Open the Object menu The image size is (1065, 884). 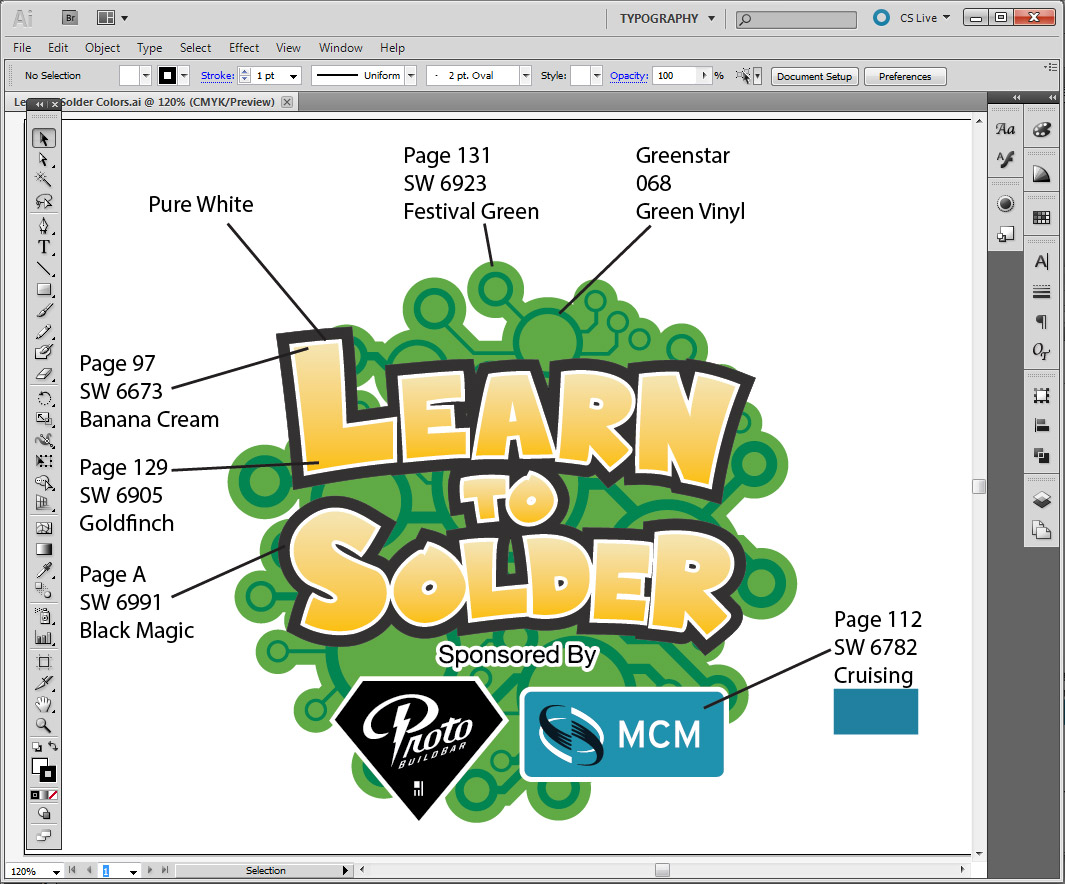pos(103,48)
